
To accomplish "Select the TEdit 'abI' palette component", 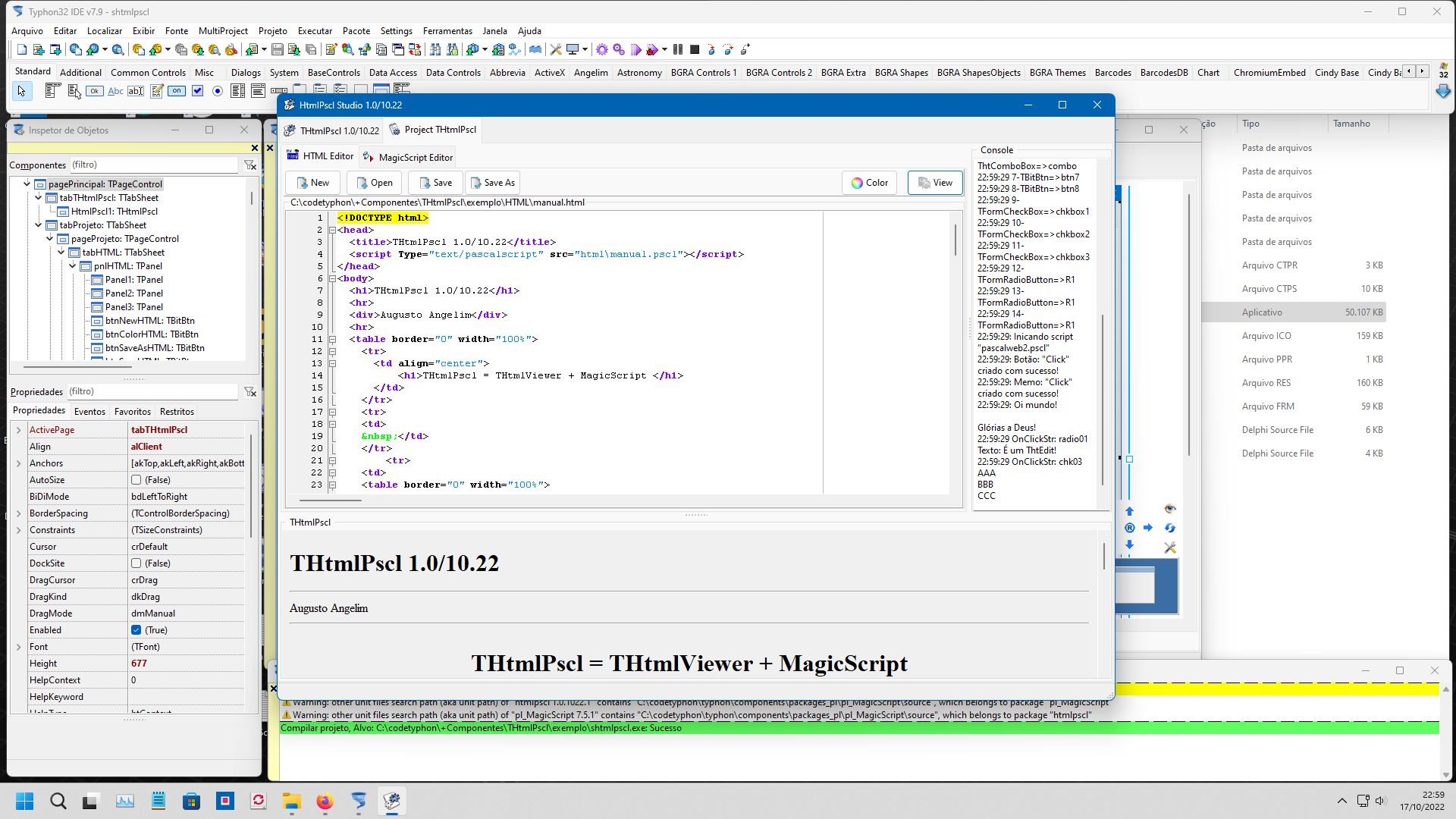I will point(136,91).
